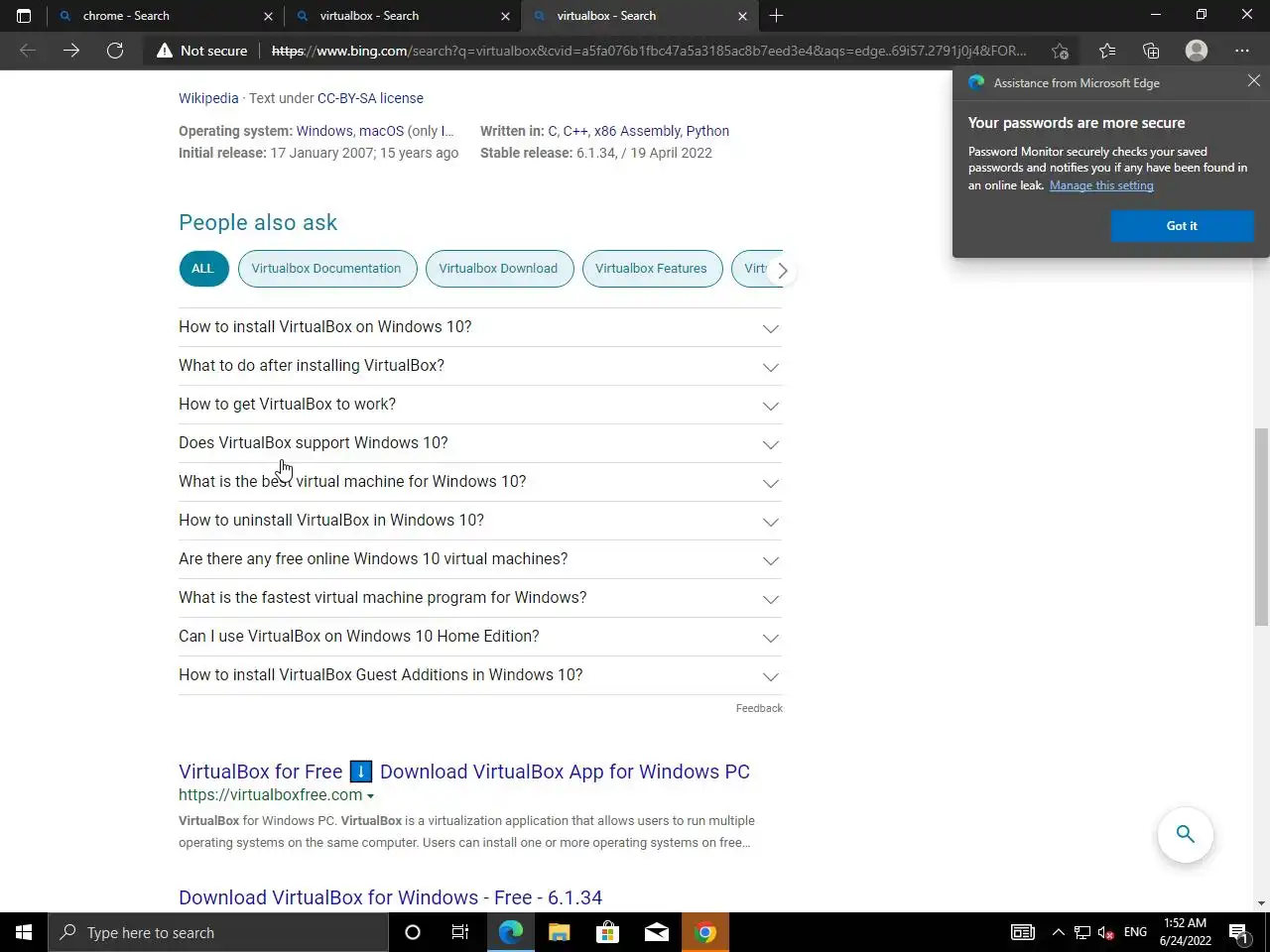Show more People also ask filter chips

782,270
